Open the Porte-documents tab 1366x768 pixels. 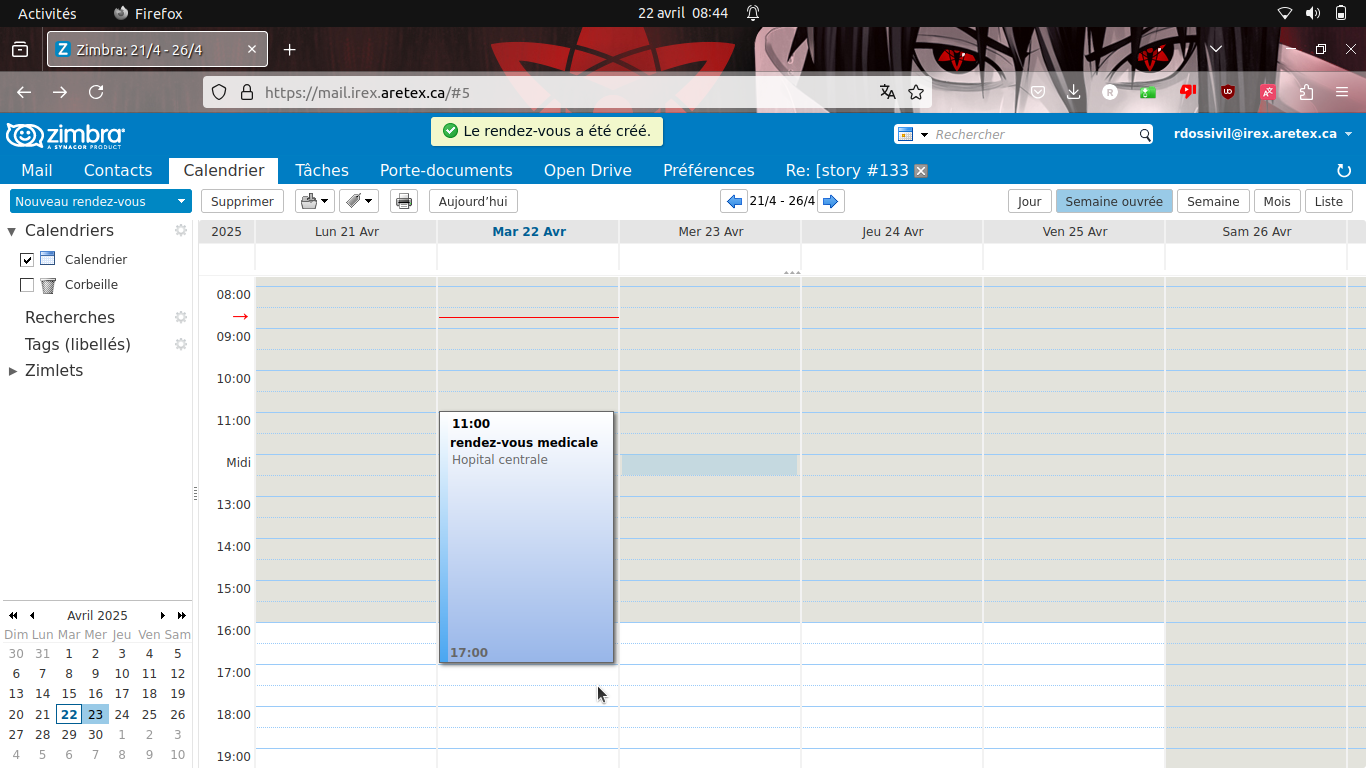446,170
